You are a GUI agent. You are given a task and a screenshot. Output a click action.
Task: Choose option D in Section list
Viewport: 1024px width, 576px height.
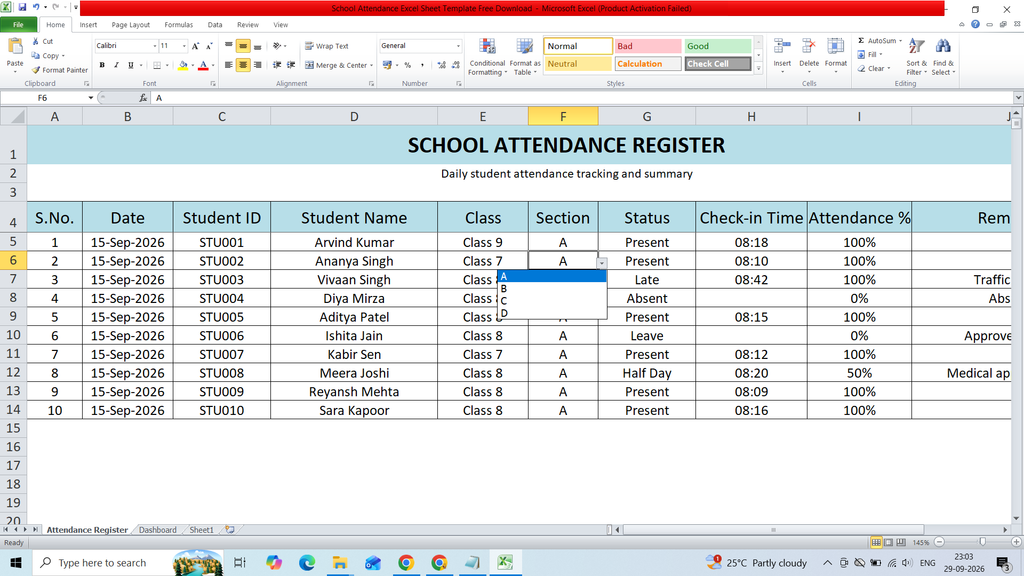tap(552, 313)
